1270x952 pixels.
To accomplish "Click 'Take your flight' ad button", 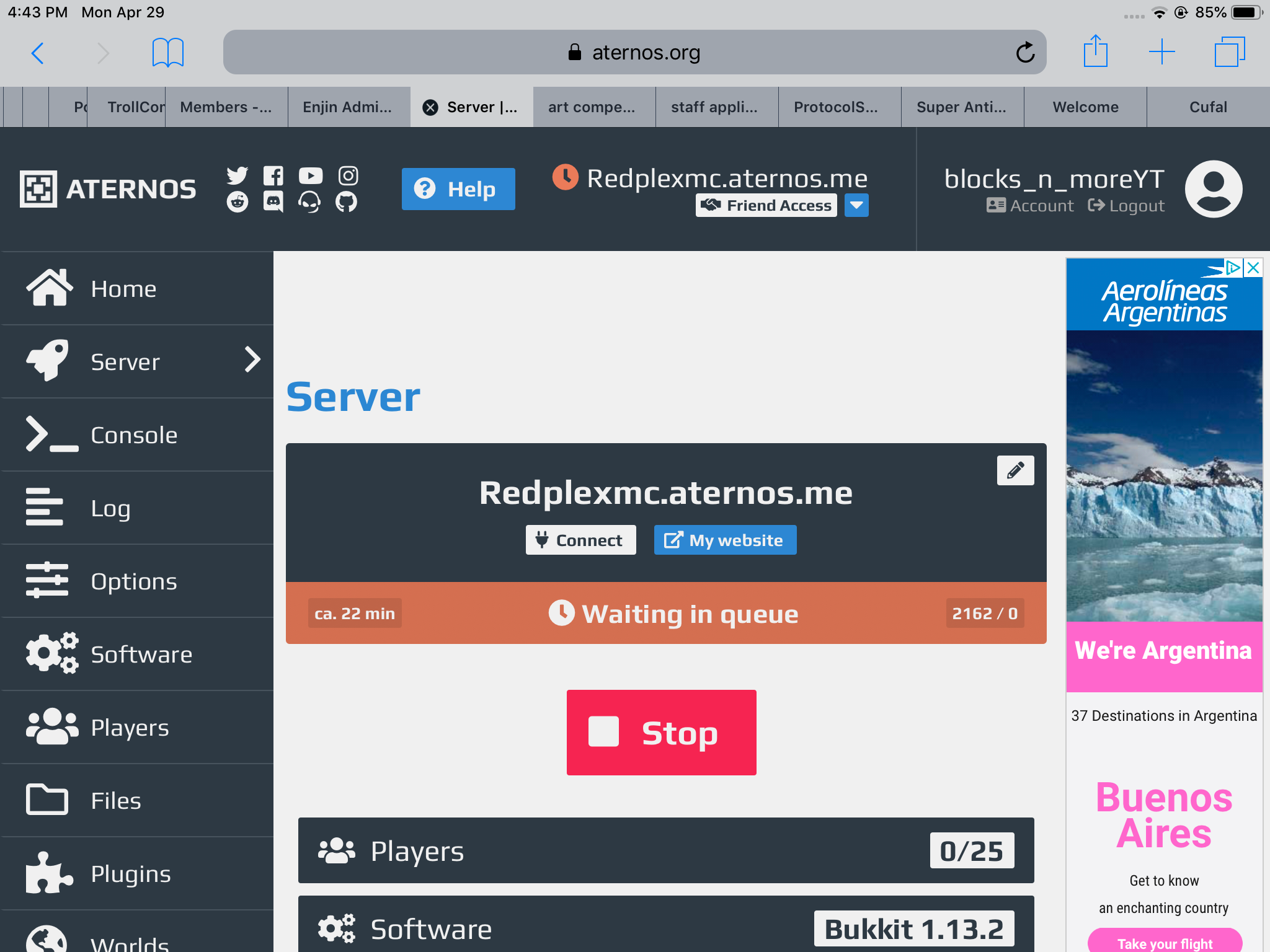I will pos(1165,941).
